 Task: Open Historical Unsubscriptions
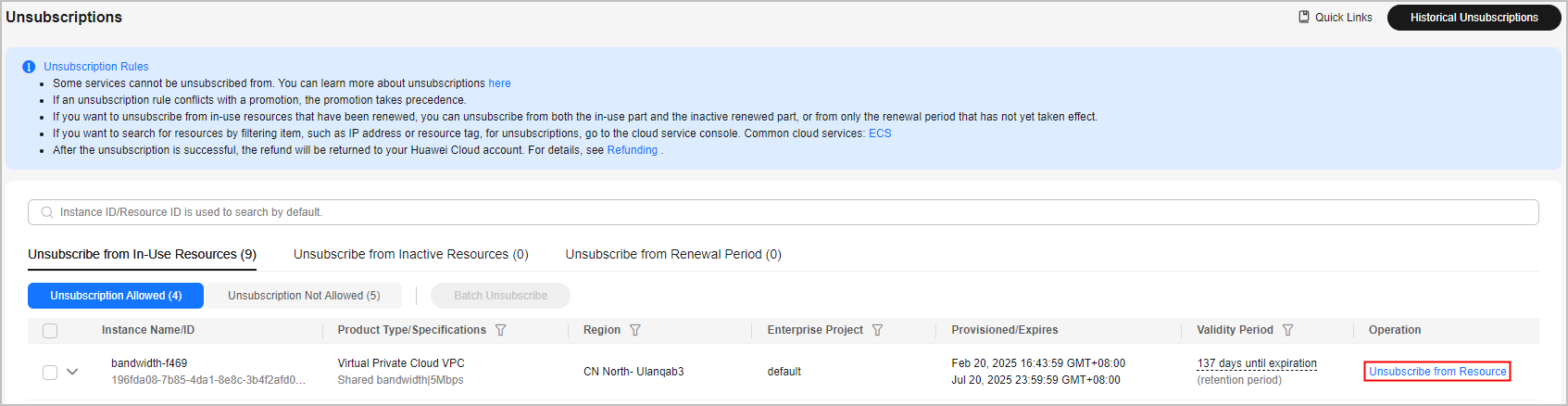pos(1474,18)
